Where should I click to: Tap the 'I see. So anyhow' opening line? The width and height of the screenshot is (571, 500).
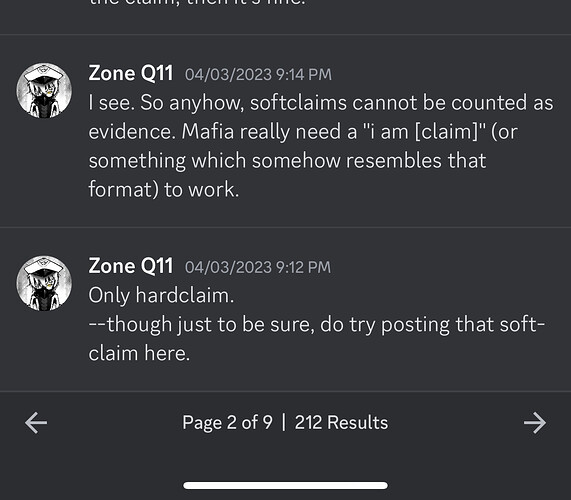click(166, 103)
